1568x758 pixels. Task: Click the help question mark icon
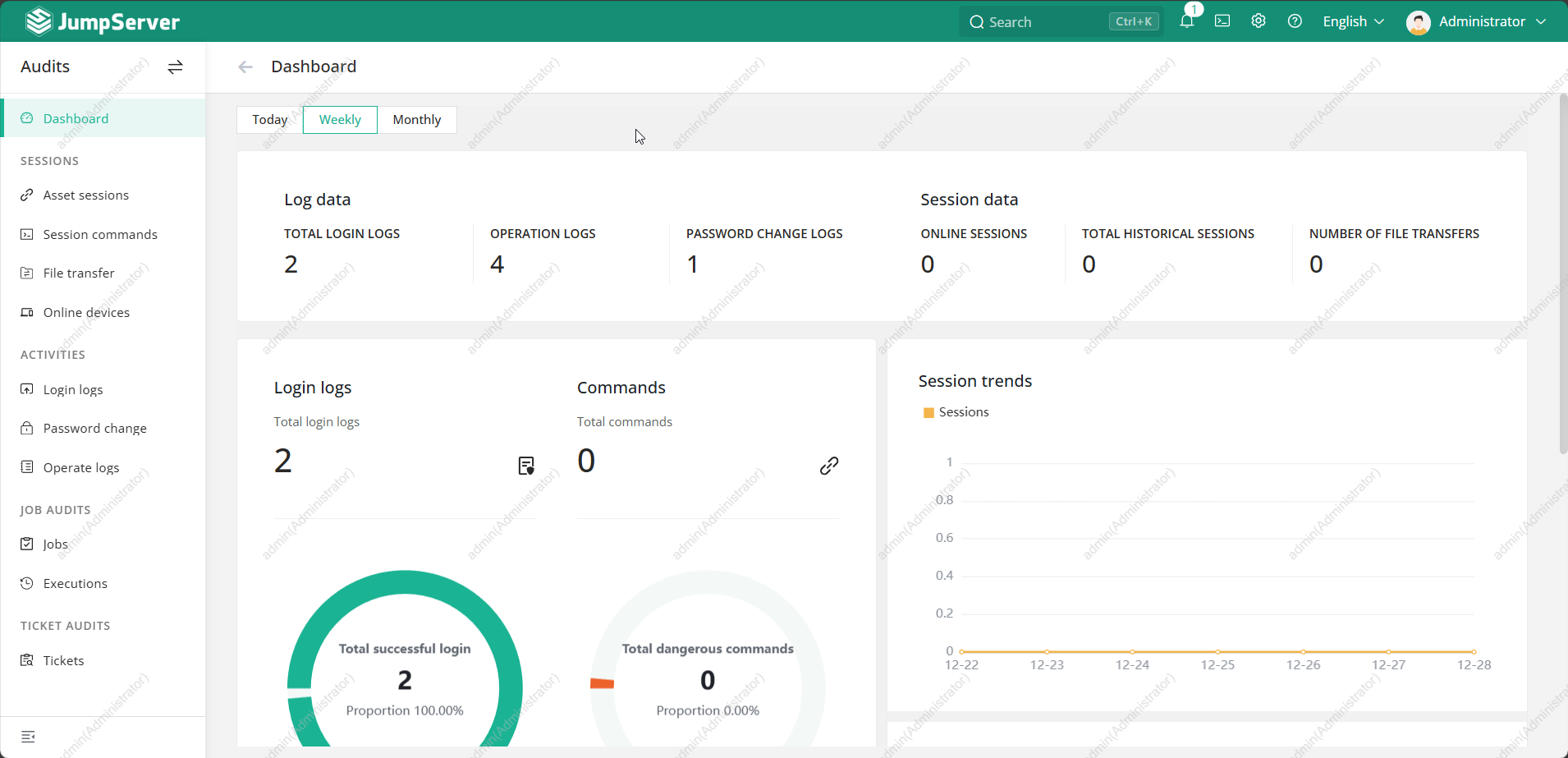click(x=1295, y=21)
